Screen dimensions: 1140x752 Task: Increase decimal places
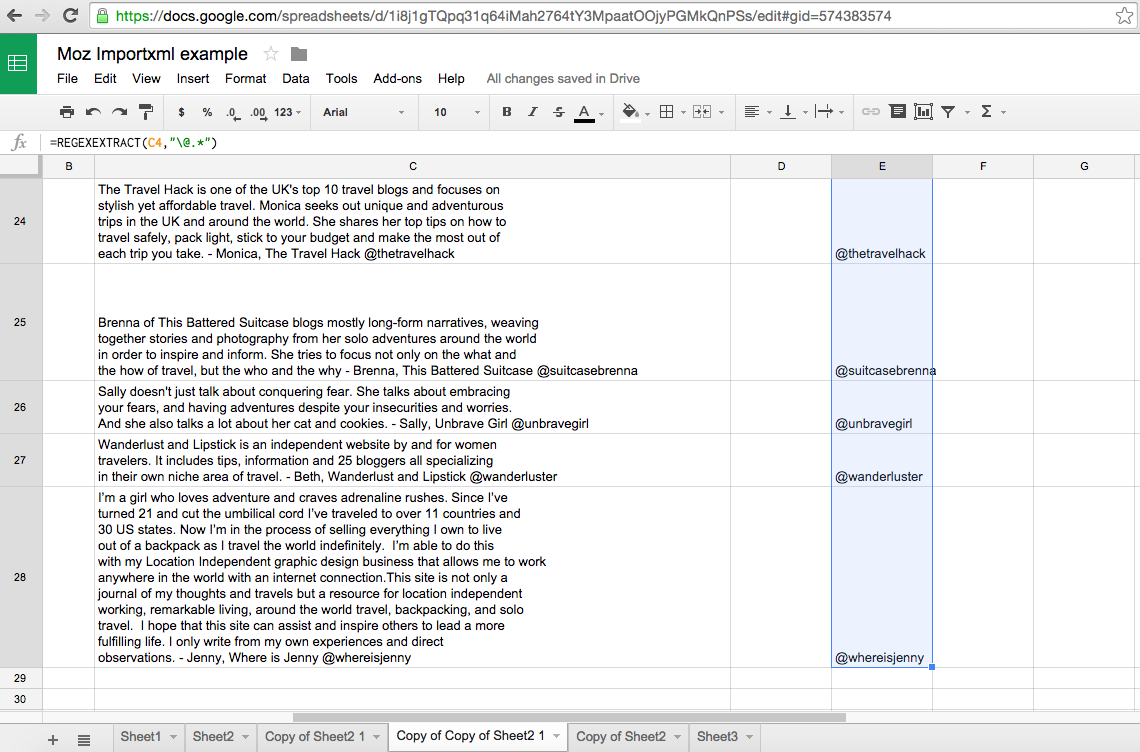[x=258, y=113]
